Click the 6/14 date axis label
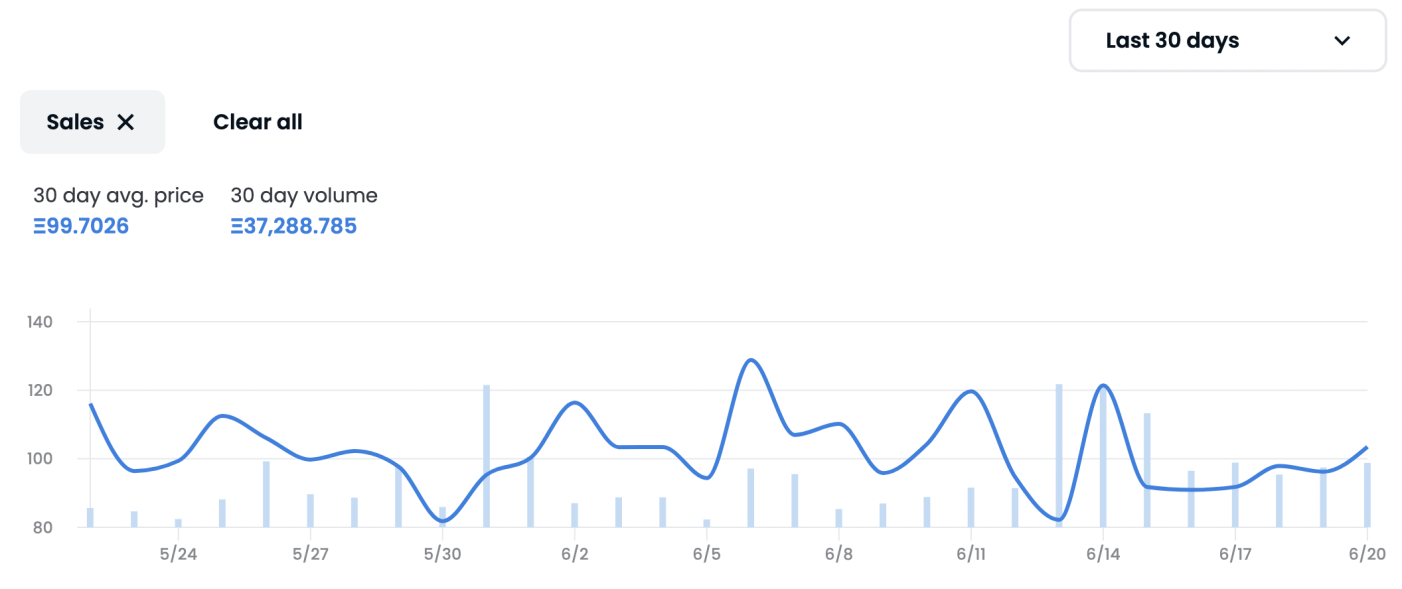The height and width of the screenshot is (589, 1402). tap(1102, 555)
